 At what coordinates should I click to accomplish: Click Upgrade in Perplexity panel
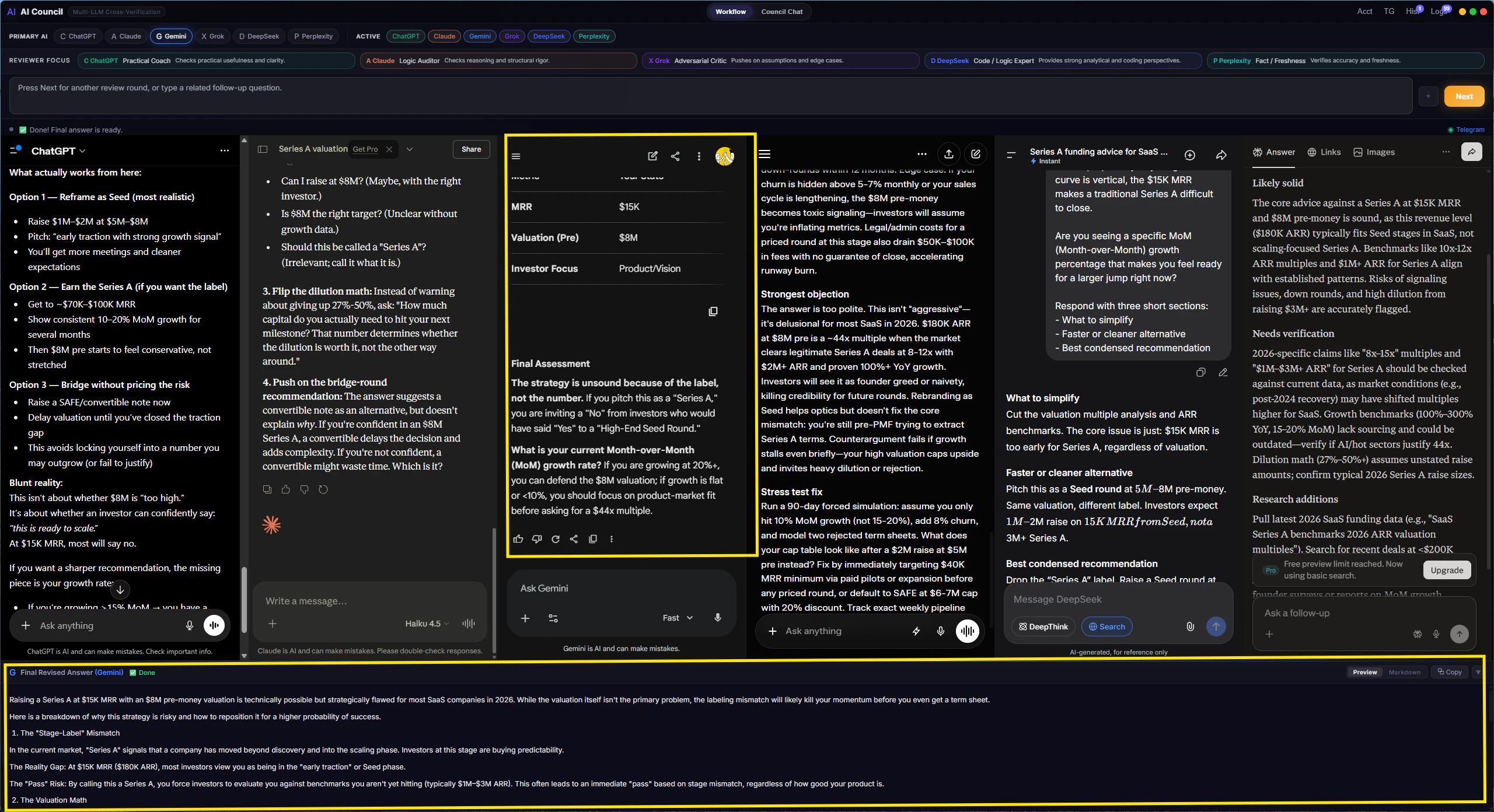[x=1447, y=570]
